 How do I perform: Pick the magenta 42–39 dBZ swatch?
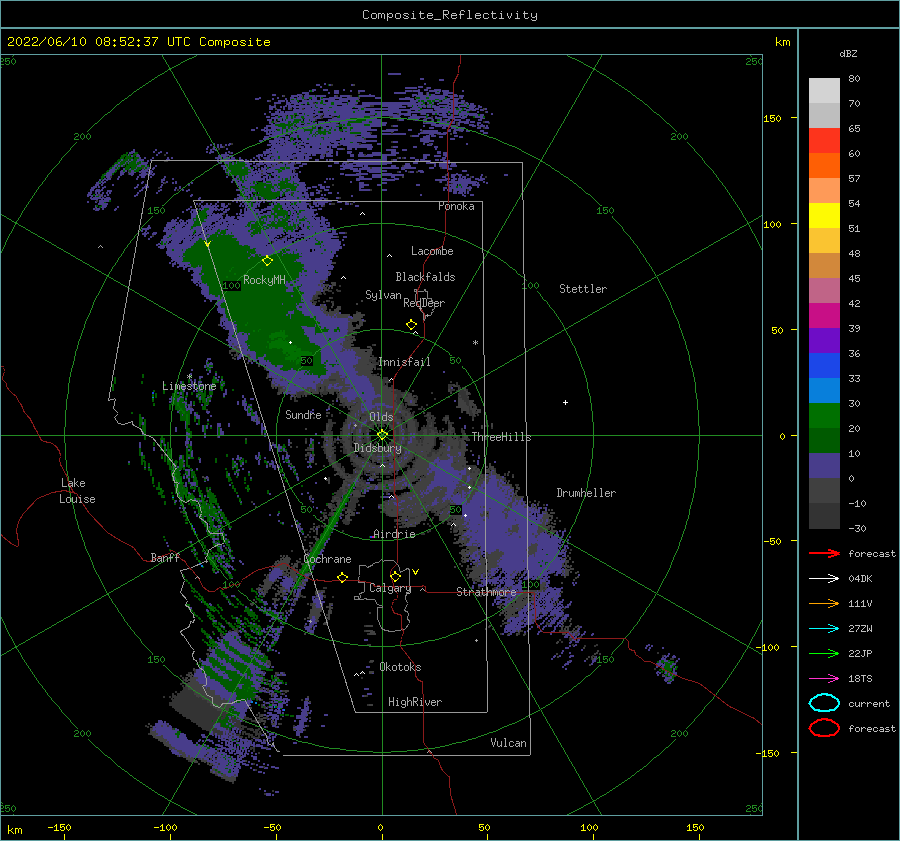click(824, 315)
